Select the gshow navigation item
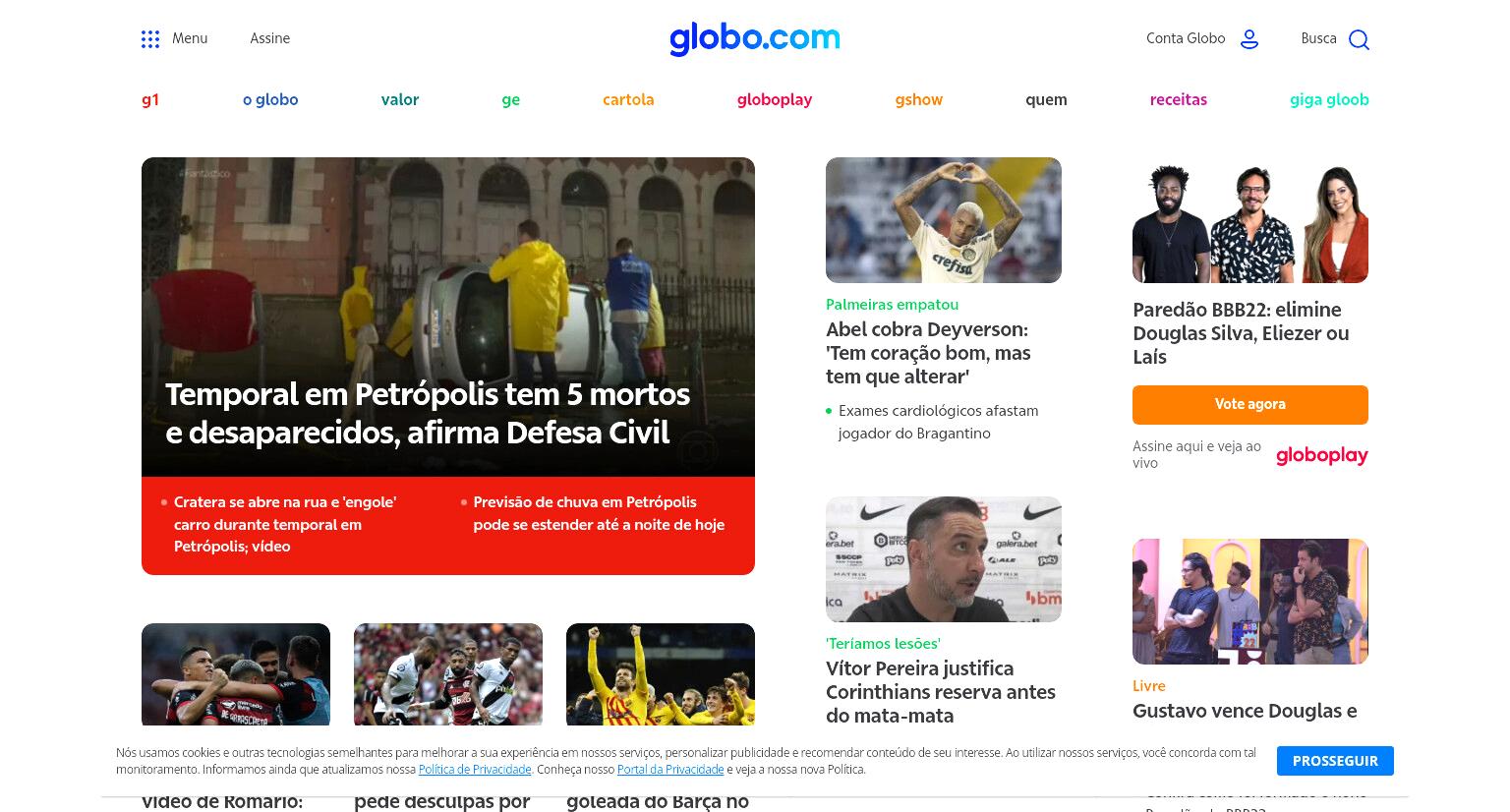 919,99
